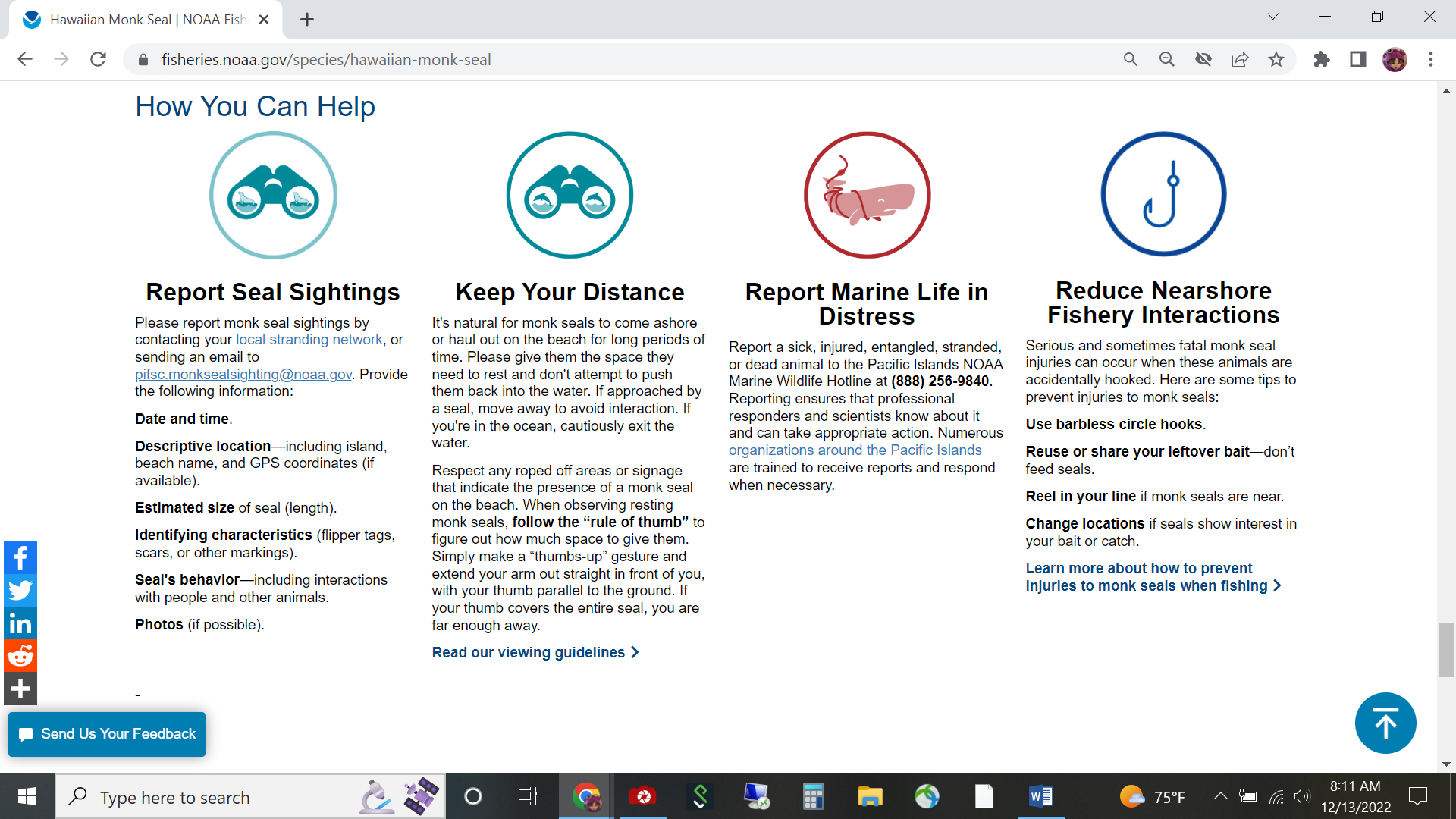Click the crossed-out eye icon in the address bar
The width and height of the screenshot is (1456, 819).
1203,59
